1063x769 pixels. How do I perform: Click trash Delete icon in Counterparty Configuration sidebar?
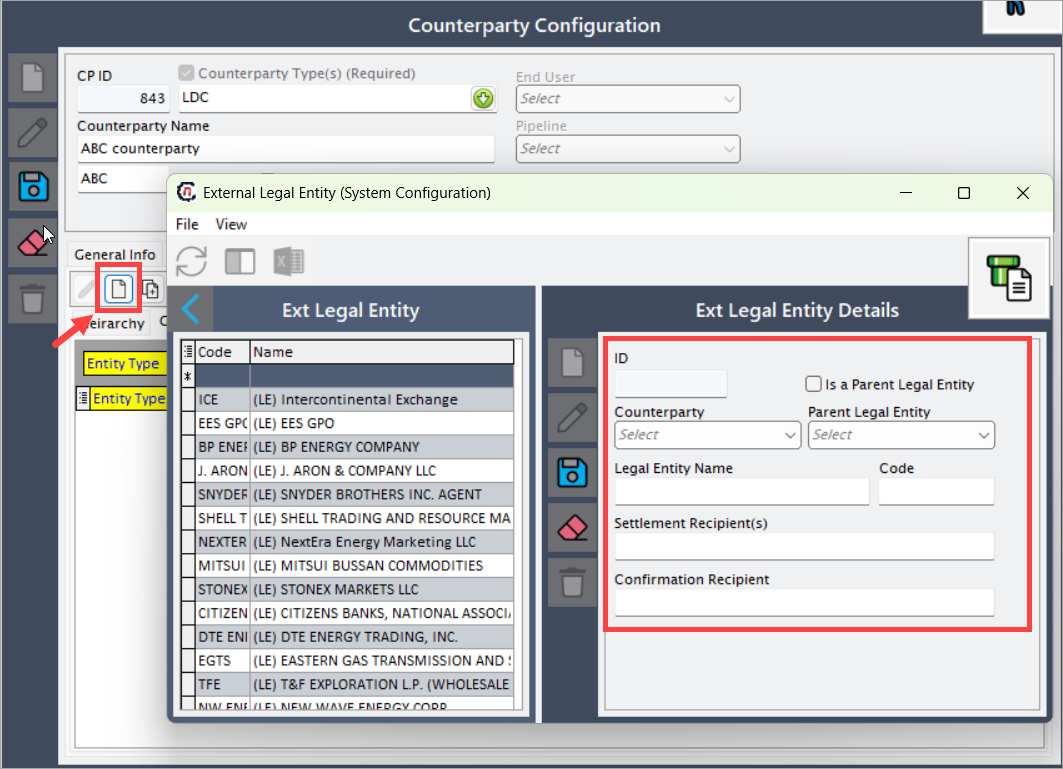33,298
